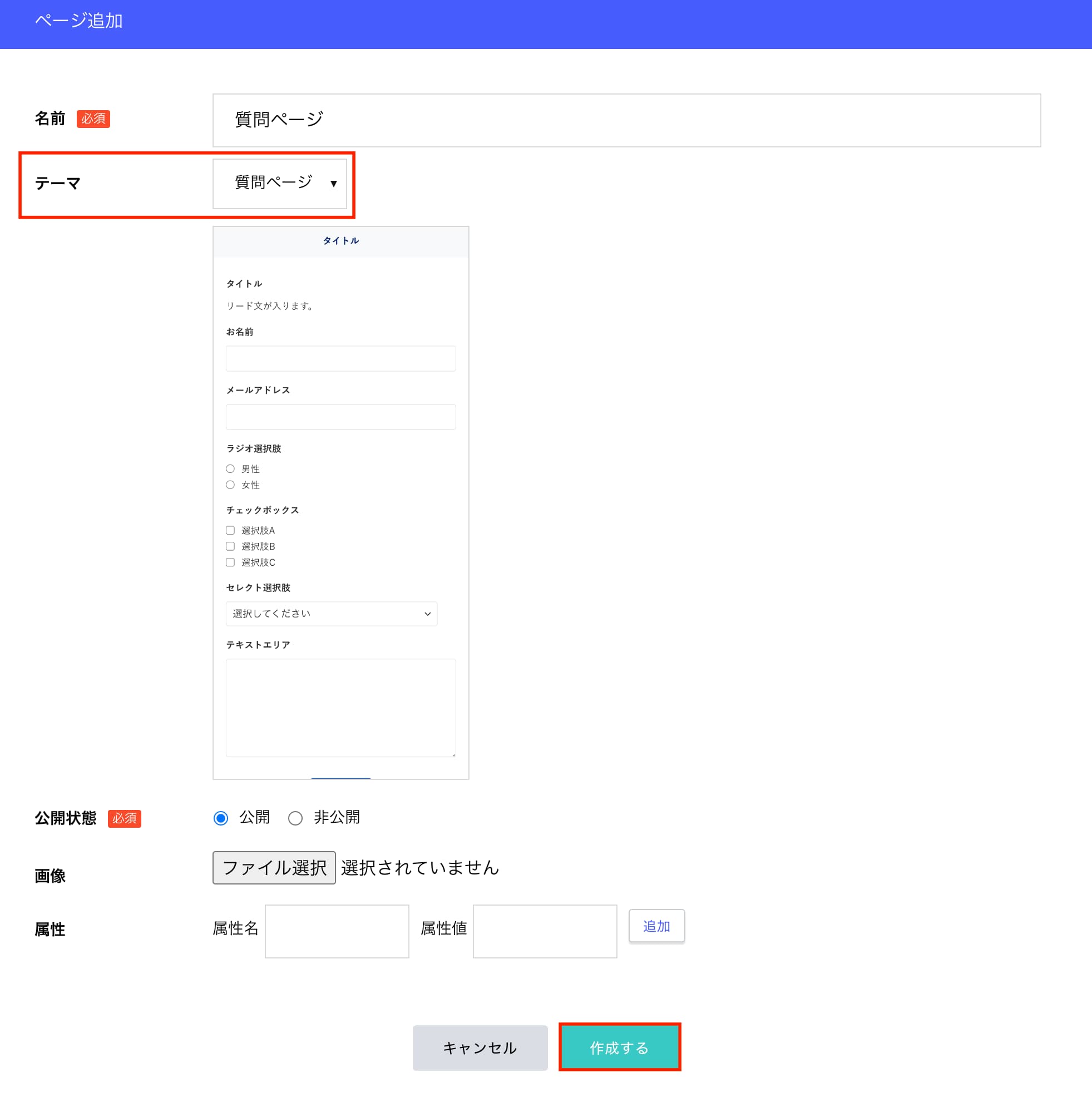
Task: Click the 属性名 input field
Action: [x=337, y=931]
